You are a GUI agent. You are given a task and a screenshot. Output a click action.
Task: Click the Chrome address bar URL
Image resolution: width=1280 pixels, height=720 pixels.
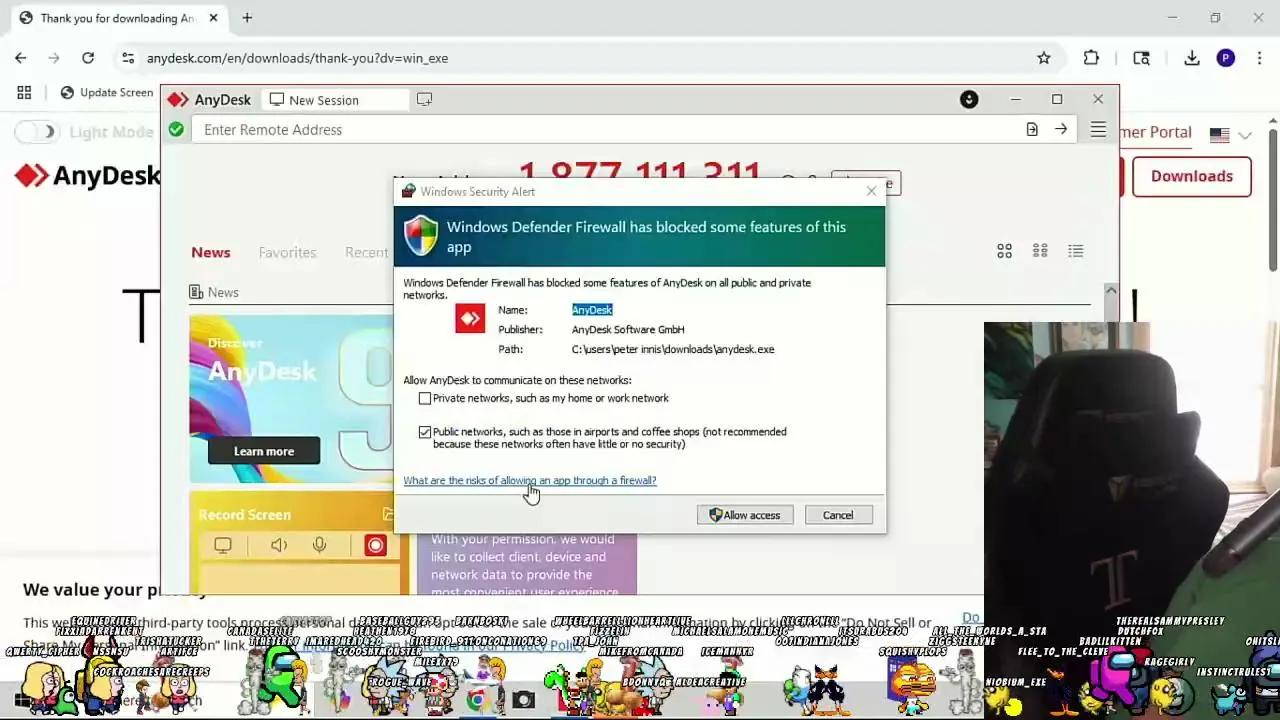(x=297, y=58)
